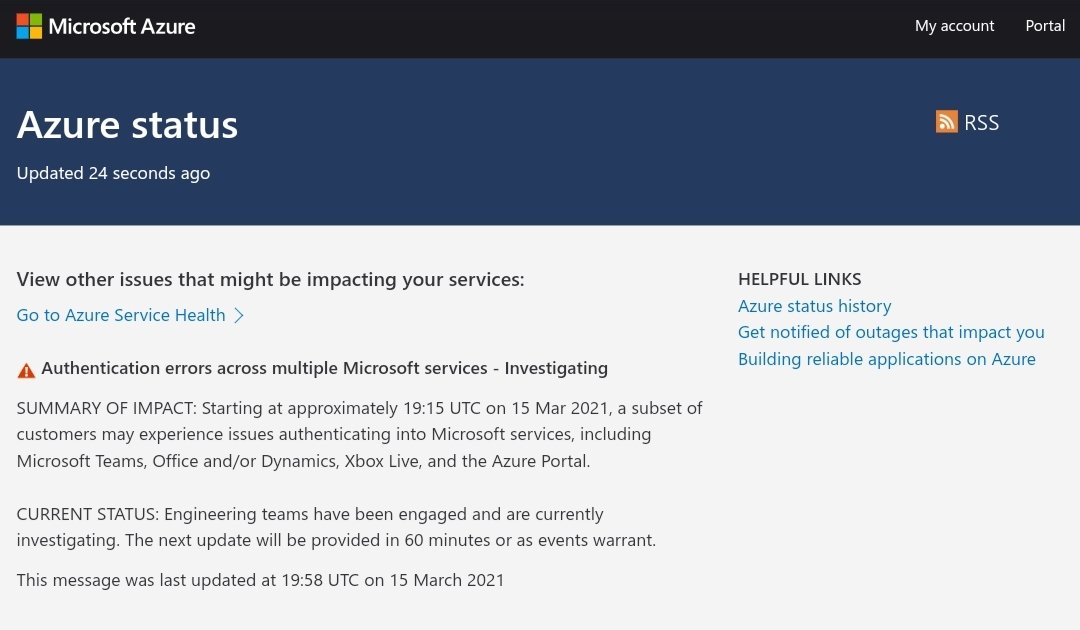Click the Microsoft four-square logo
The height and width of the screenshot is (630, 1080).
29,26
